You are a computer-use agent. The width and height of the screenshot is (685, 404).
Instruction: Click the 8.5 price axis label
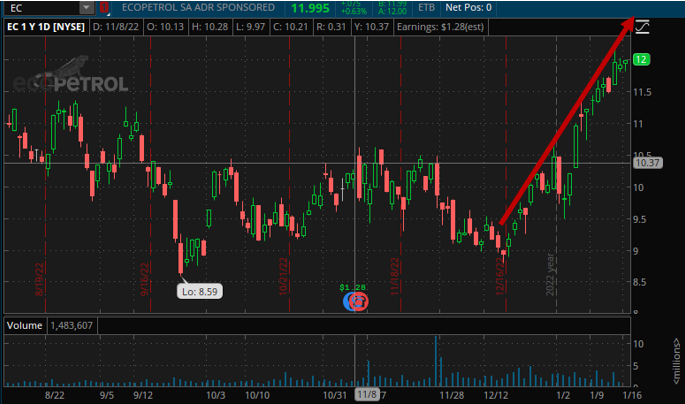pyautogui.click(x=639, y=282)
